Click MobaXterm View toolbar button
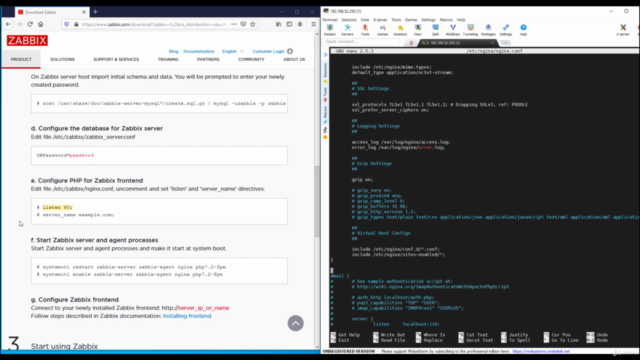The width and height of the screenshot is (640, 360). point(418,29)
